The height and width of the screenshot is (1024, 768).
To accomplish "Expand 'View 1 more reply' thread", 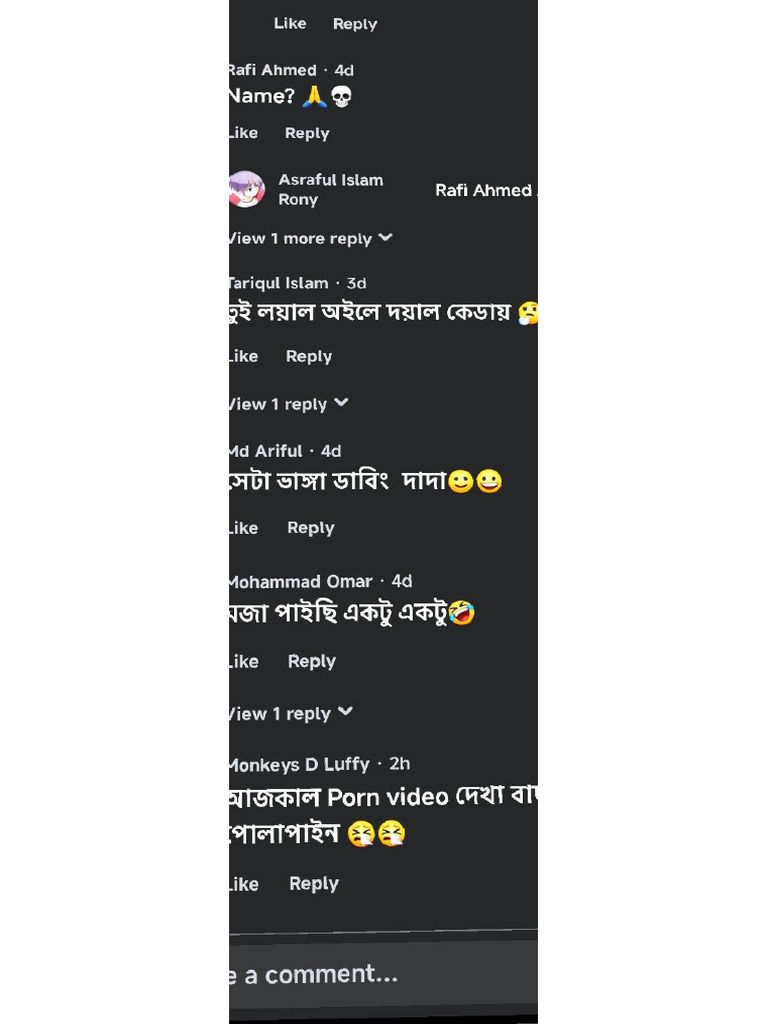I will 310,239.
